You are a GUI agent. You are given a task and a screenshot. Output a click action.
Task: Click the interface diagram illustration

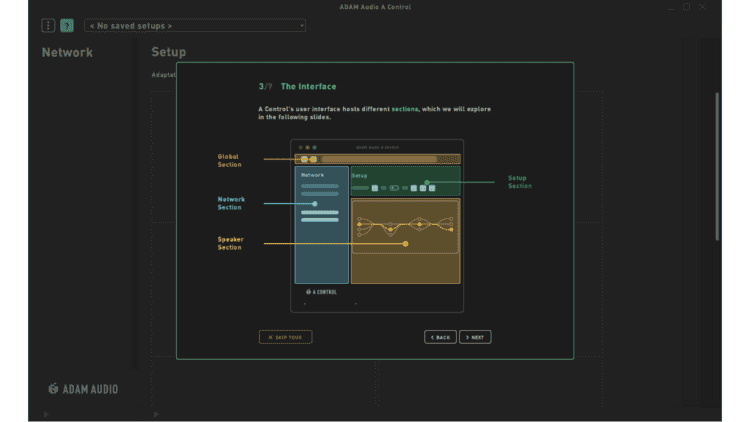point(377,226)
